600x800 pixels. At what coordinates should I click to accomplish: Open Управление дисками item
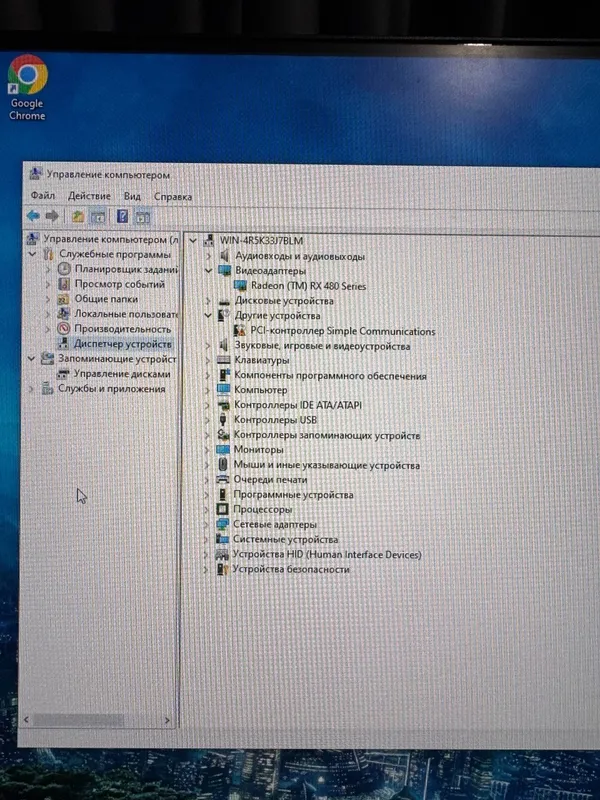click(122, 373)
